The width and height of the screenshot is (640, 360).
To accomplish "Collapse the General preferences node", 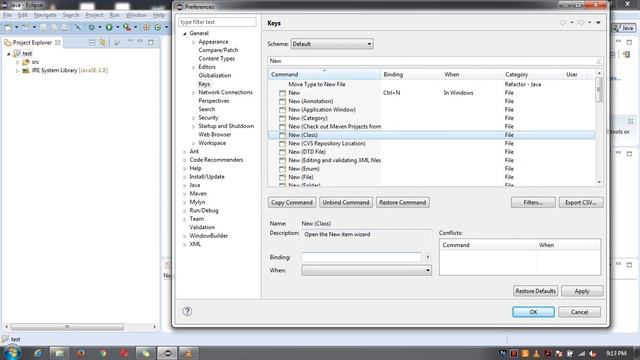I will [x=185, y=33].
